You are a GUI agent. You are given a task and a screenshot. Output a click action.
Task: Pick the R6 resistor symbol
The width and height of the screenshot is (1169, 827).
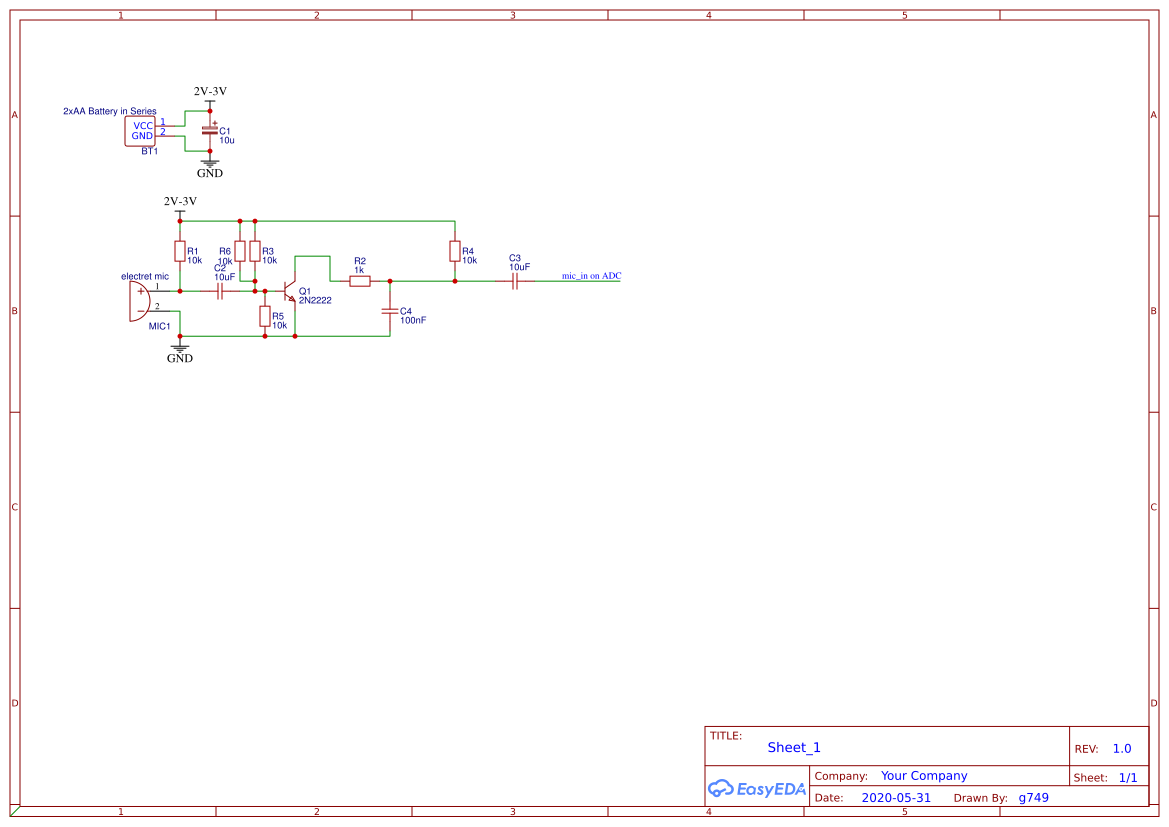pyautogui.click(x=240, y=251)
